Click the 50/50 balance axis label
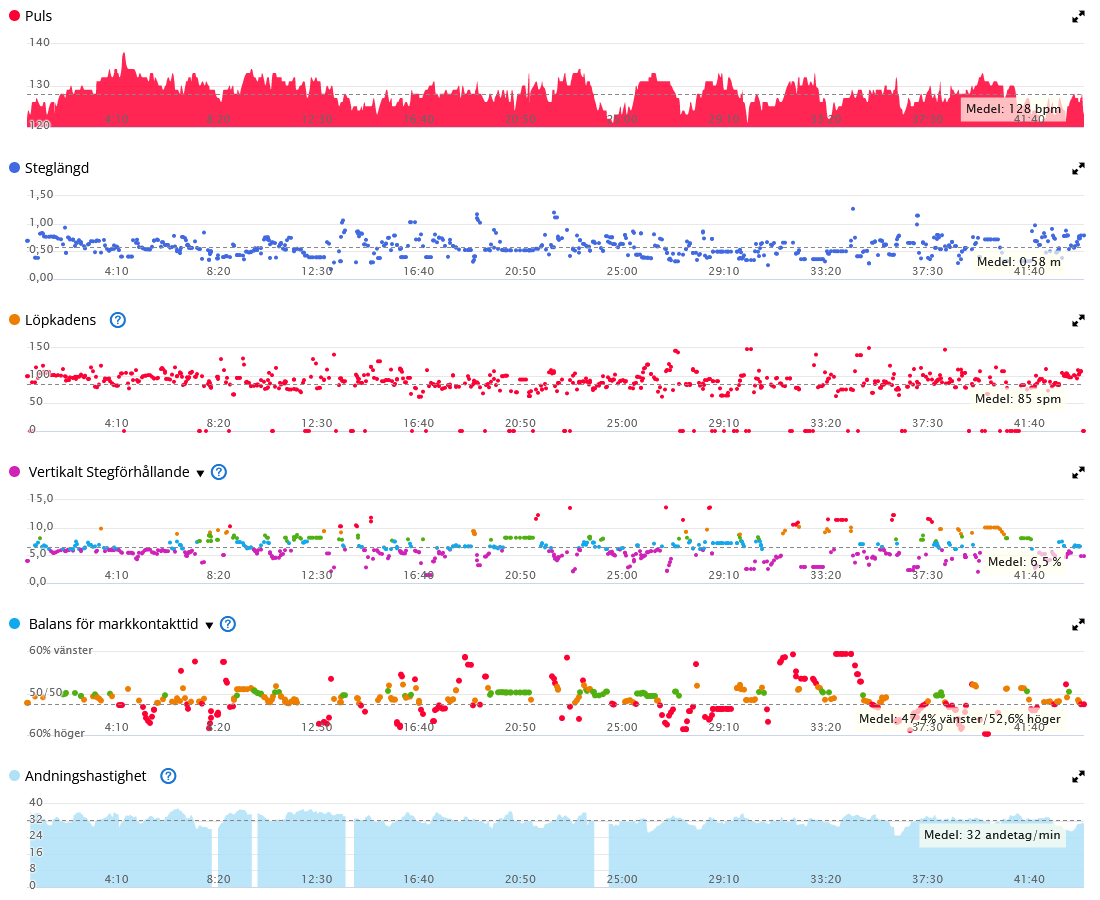This screenshot has height=900, width=1100. [45, 692]
